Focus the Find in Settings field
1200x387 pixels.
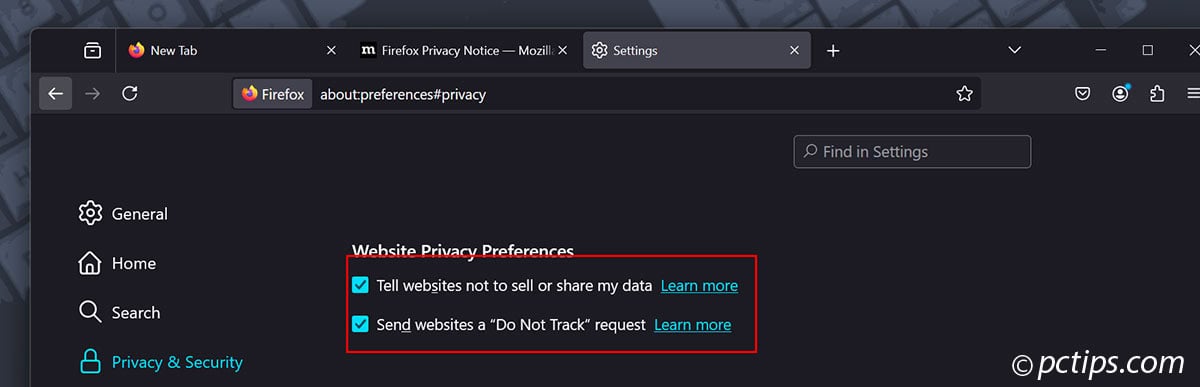[912, 152]
